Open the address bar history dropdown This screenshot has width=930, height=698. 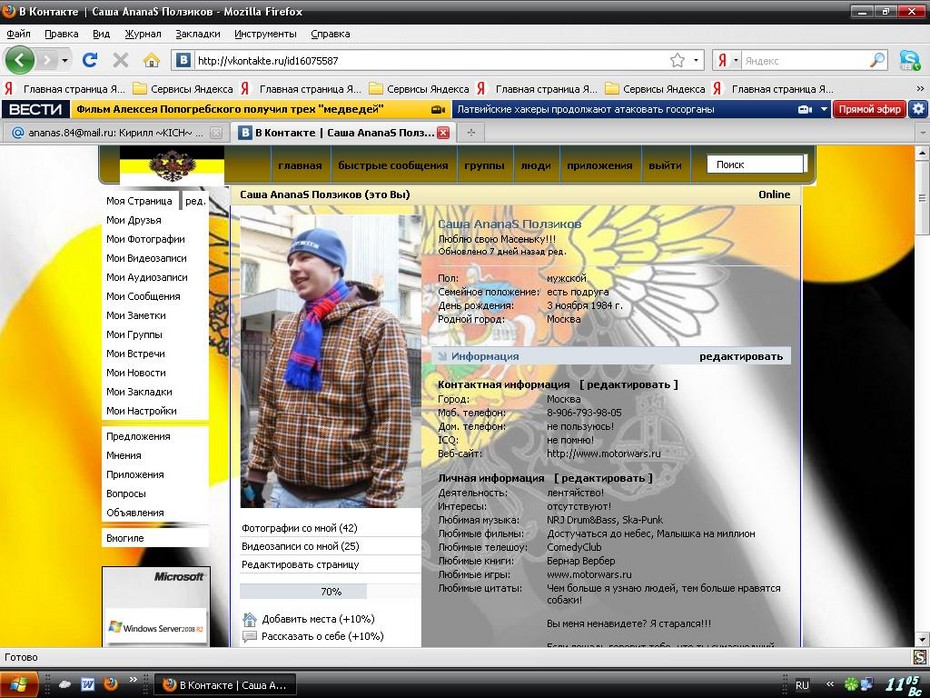(x=696, y=60)
